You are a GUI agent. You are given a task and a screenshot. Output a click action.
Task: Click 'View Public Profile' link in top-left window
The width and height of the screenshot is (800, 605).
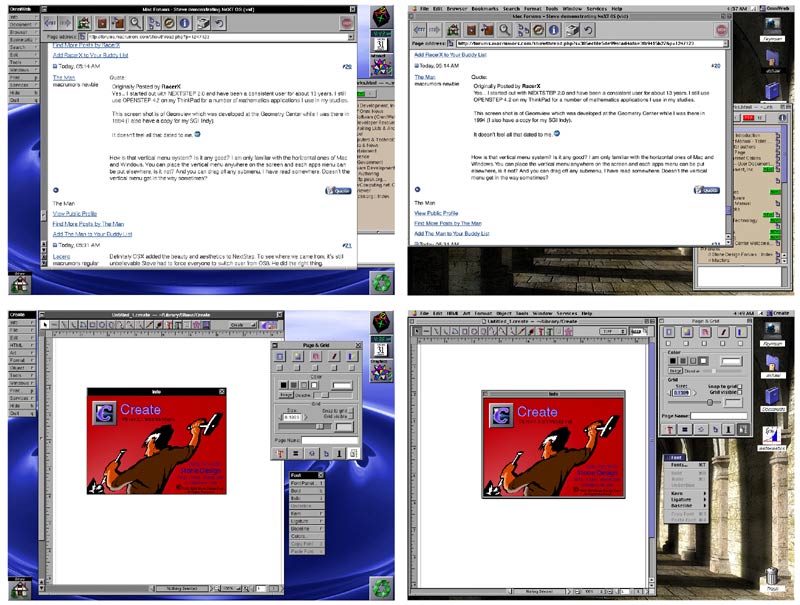74,214
